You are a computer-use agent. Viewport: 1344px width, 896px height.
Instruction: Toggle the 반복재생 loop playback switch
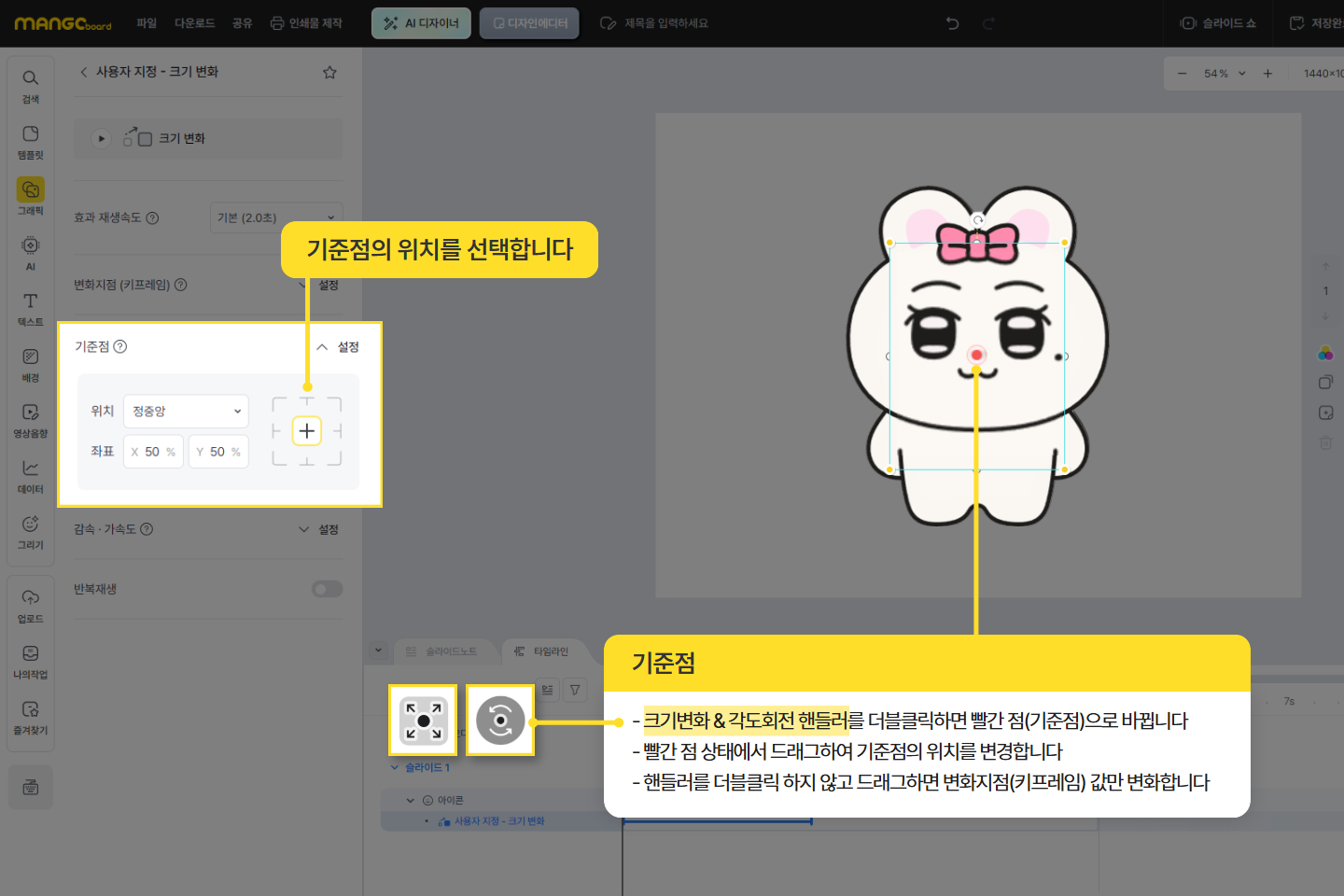327,589
